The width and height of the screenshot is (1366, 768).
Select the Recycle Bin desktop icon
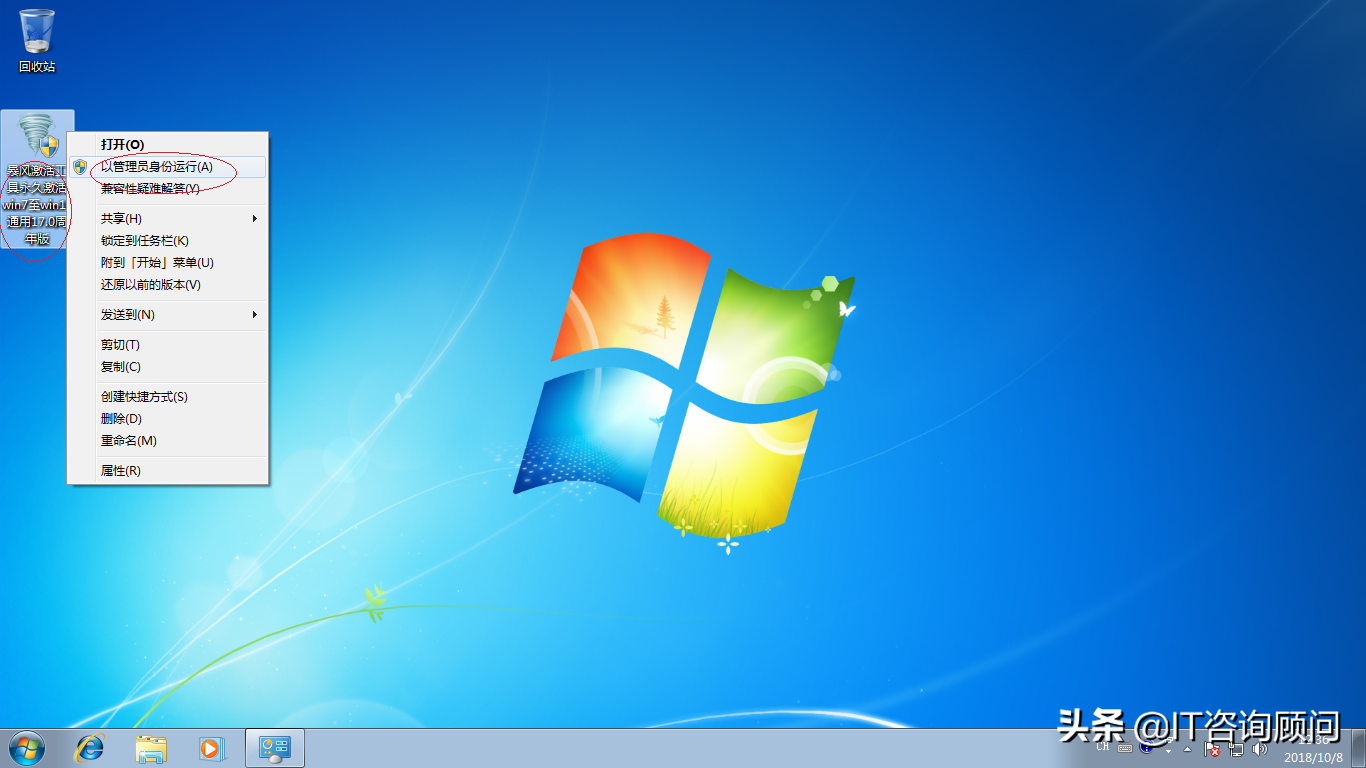(37, 40)
